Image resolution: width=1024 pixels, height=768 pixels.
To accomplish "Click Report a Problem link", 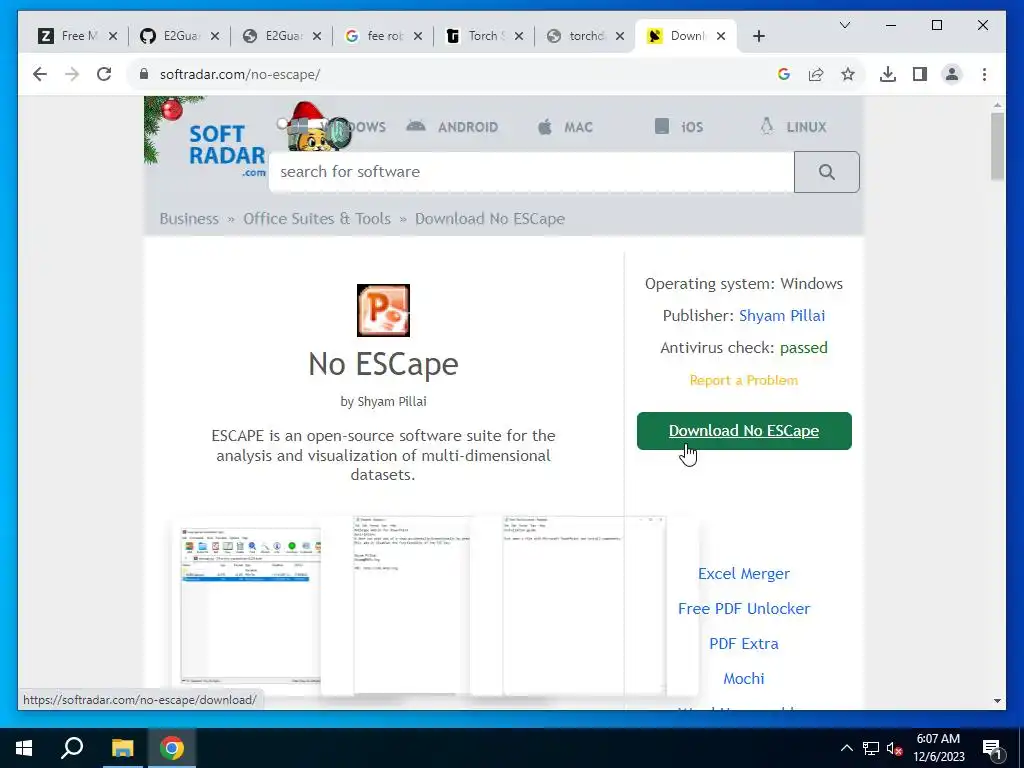I will point(744,380).
